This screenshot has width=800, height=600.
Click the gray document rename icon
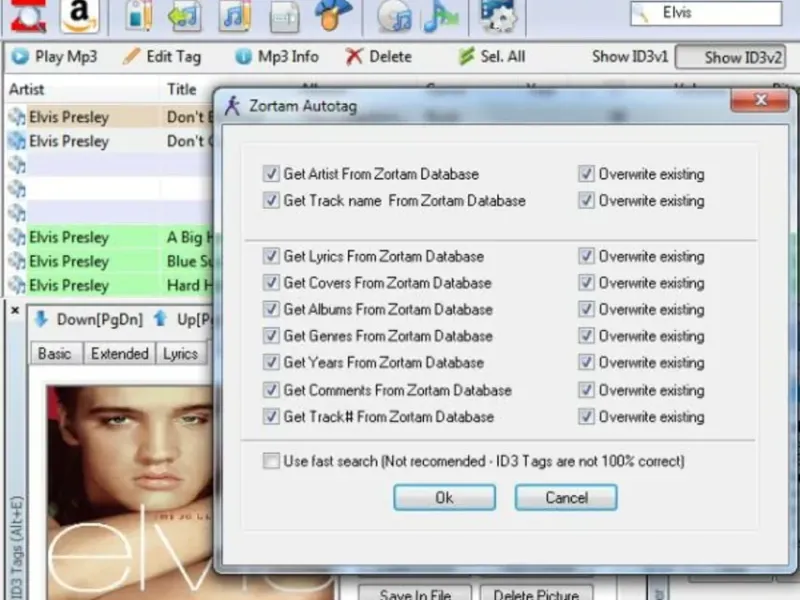pyautogui.click(x=284, y=17)
